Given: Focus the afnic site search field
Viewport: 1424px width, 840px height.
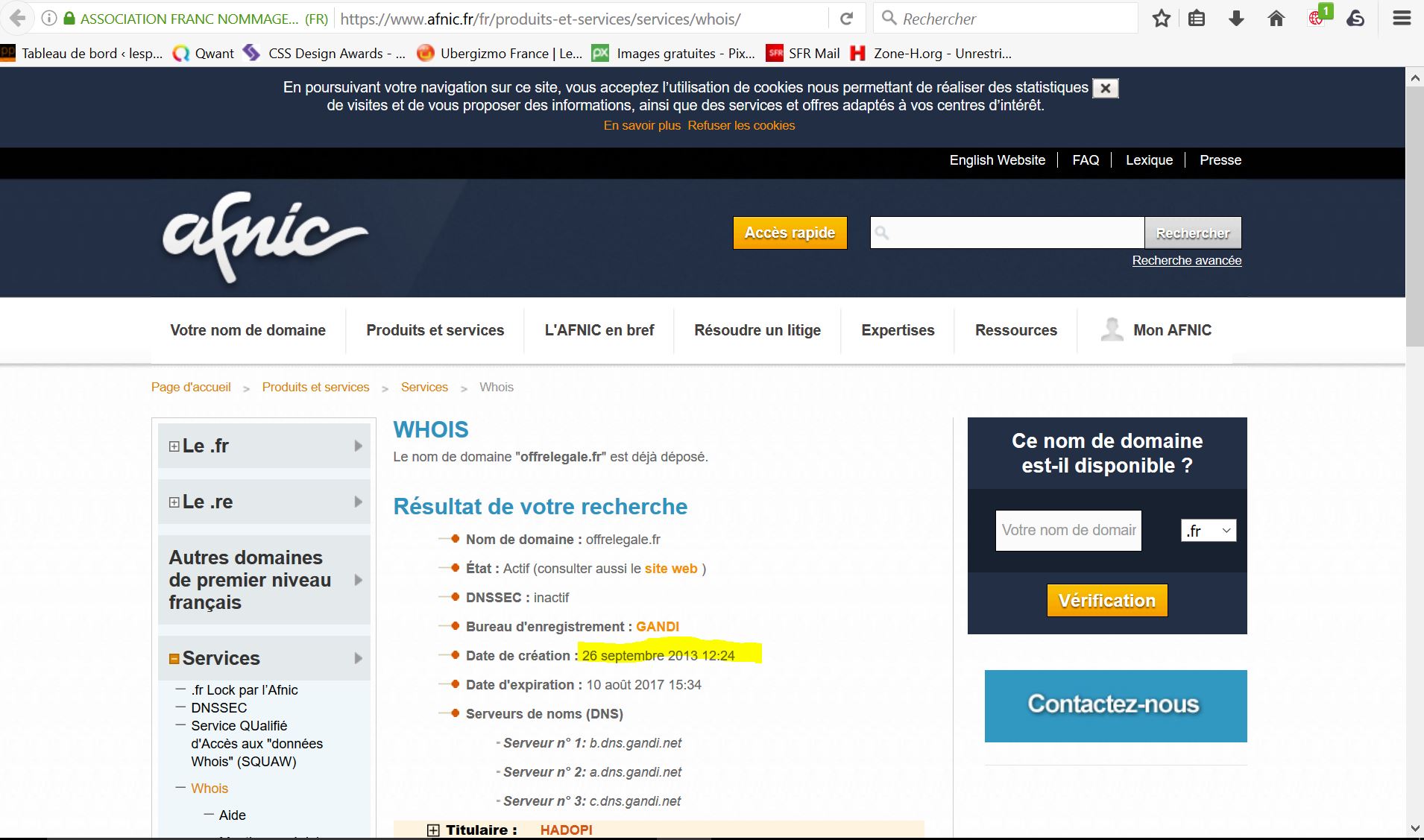Looking at the screenshot, I should click(x=1007, y=233).
